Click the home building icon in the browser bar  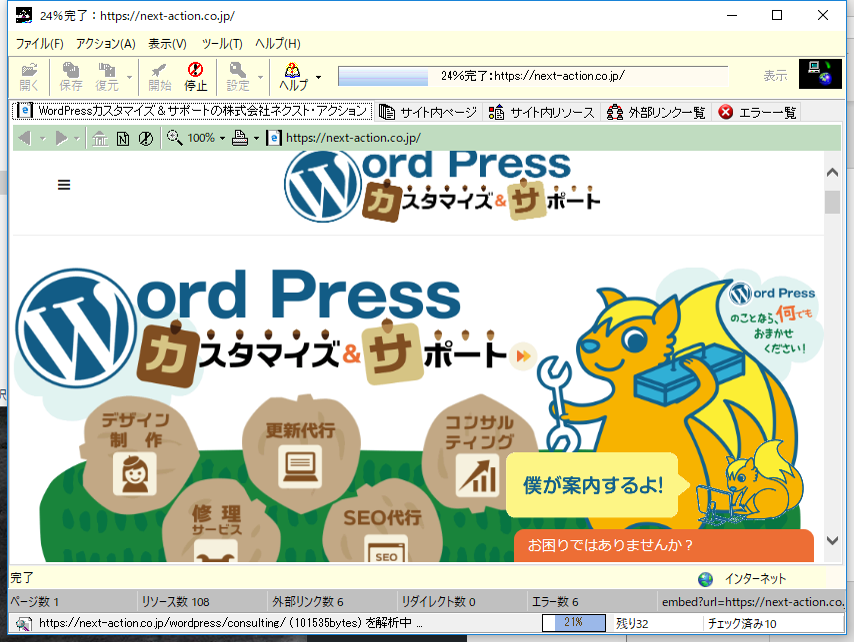point(100,138)
